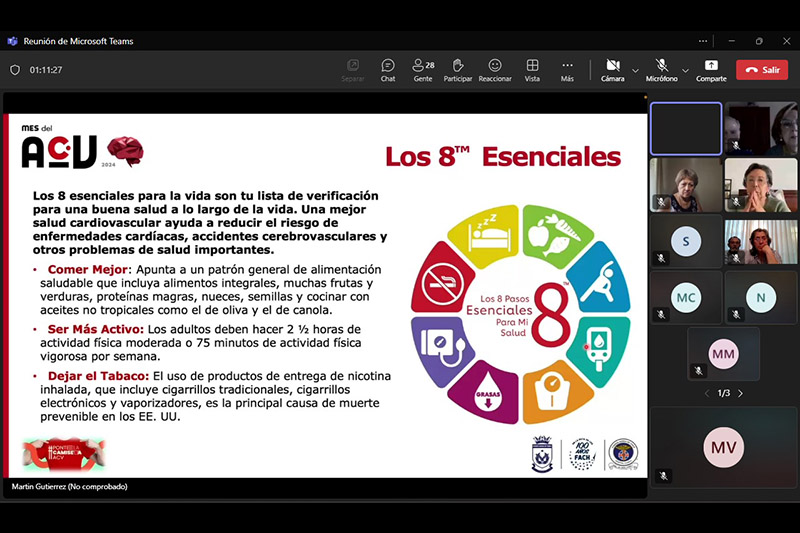Image resolution: width=800 pixels, height=533 pixels.
Task: Select participant tile with avatar N
Action: point(761,298)
